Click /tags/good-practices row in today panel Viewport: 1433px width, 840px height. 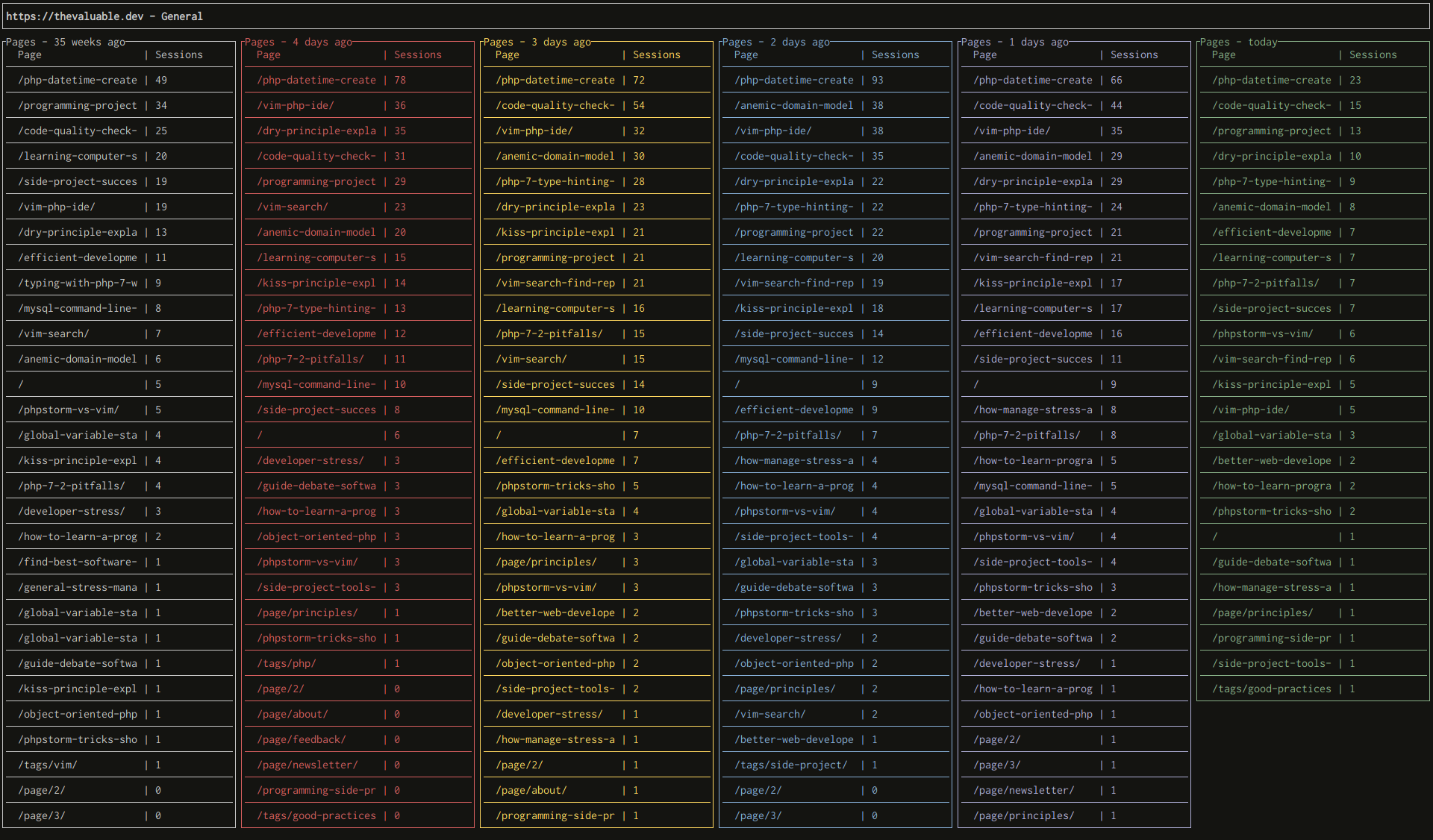click(x=1271, y=689)
